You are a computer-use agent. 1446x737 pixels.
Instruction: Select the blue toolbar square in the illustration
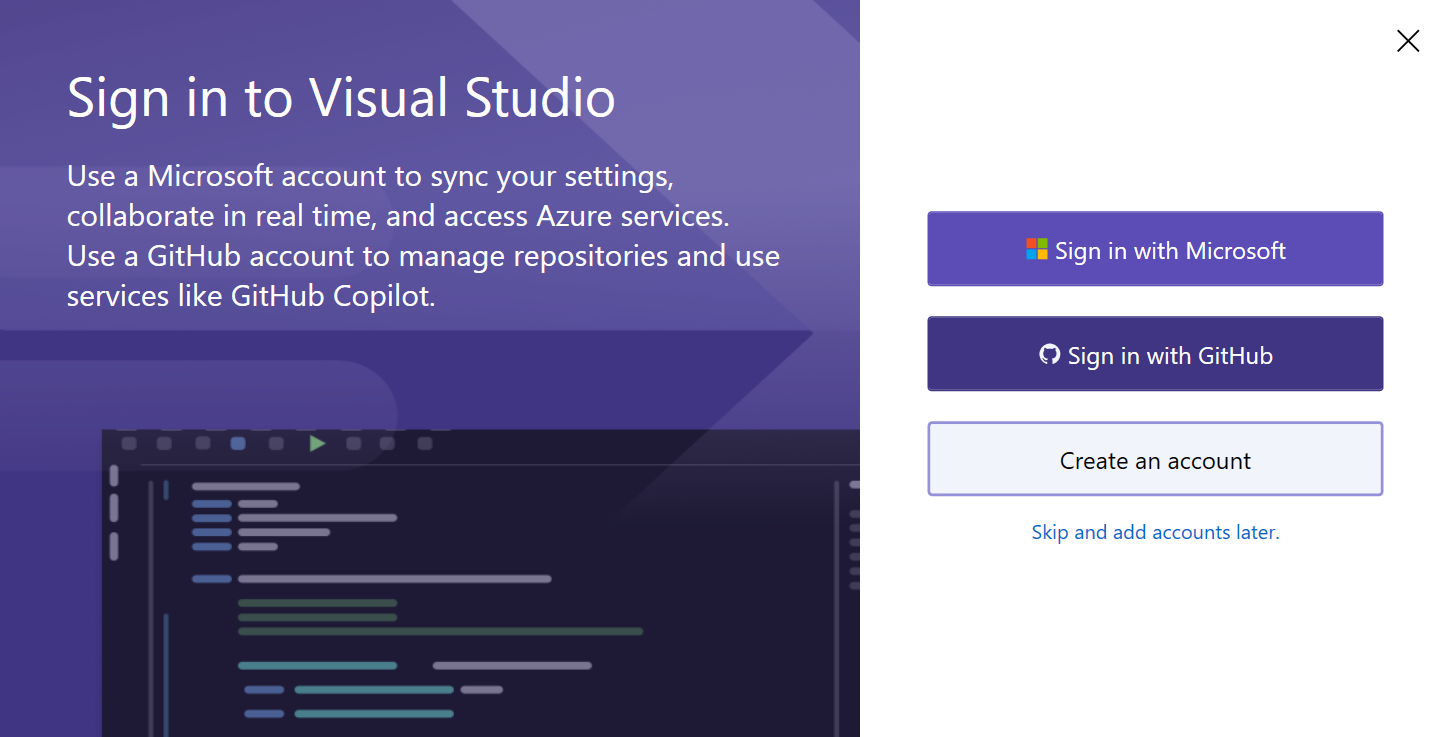pos(238,443)
